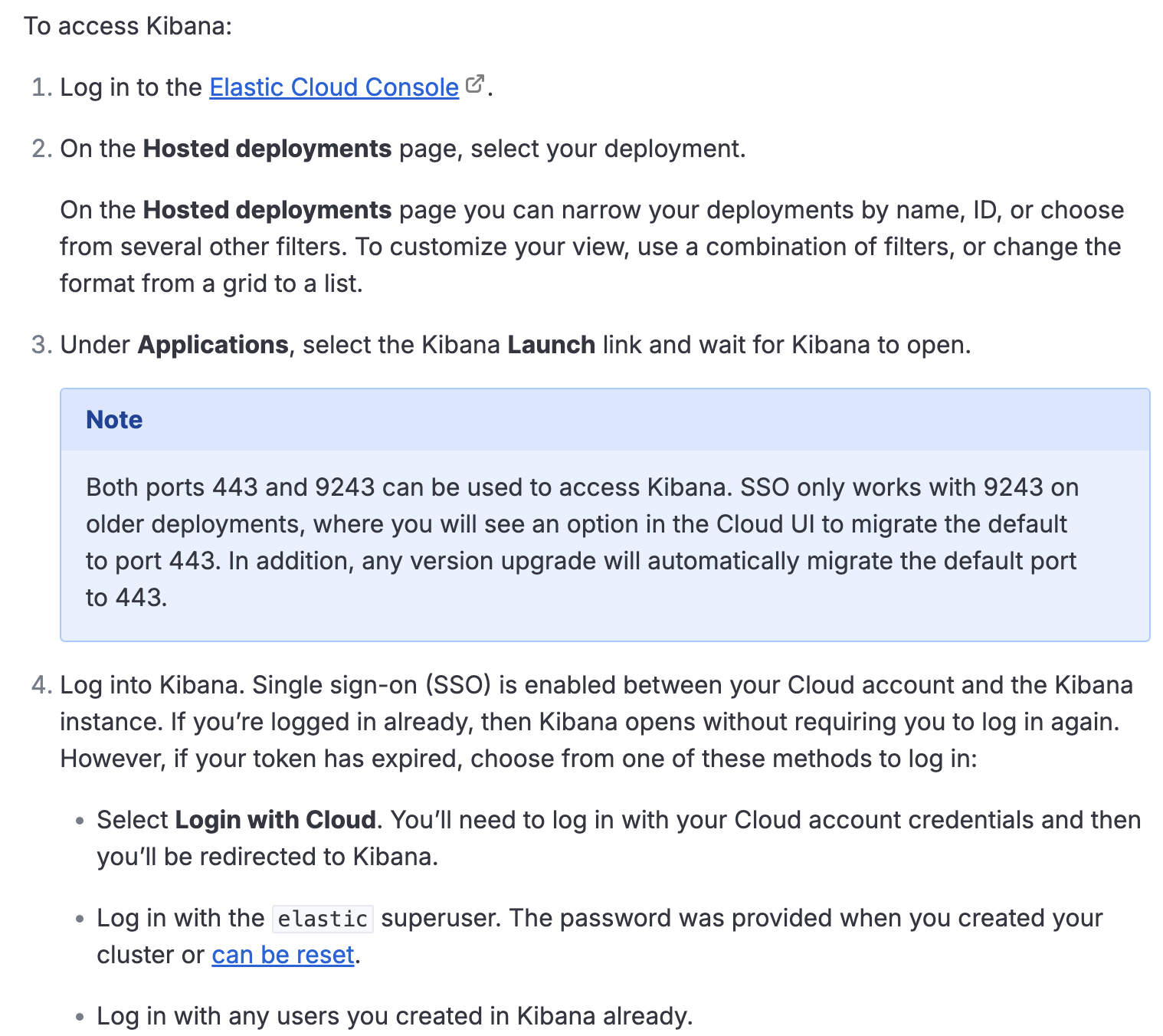Image resolution: width=1163 pixels, height=1036 pixels.
Task: Click the step 4 list number
Action: pos(41,685)
